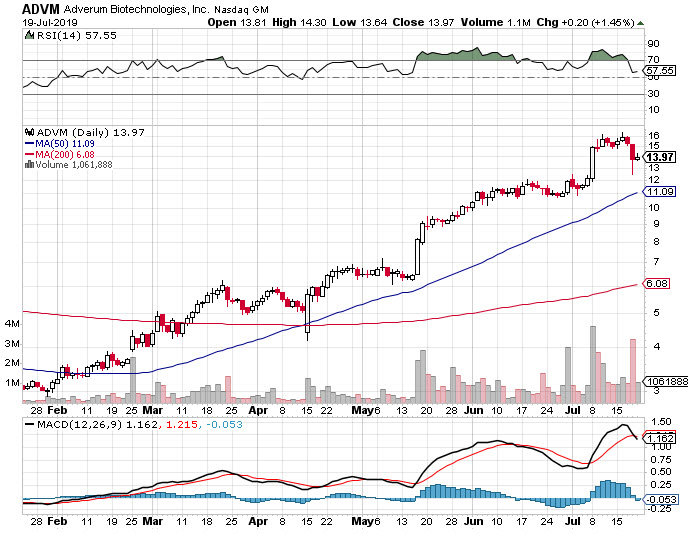Click the tallest gray volume bar near Jul 8
The height and width of the screenshot is (534, 688).
point(593,365)
